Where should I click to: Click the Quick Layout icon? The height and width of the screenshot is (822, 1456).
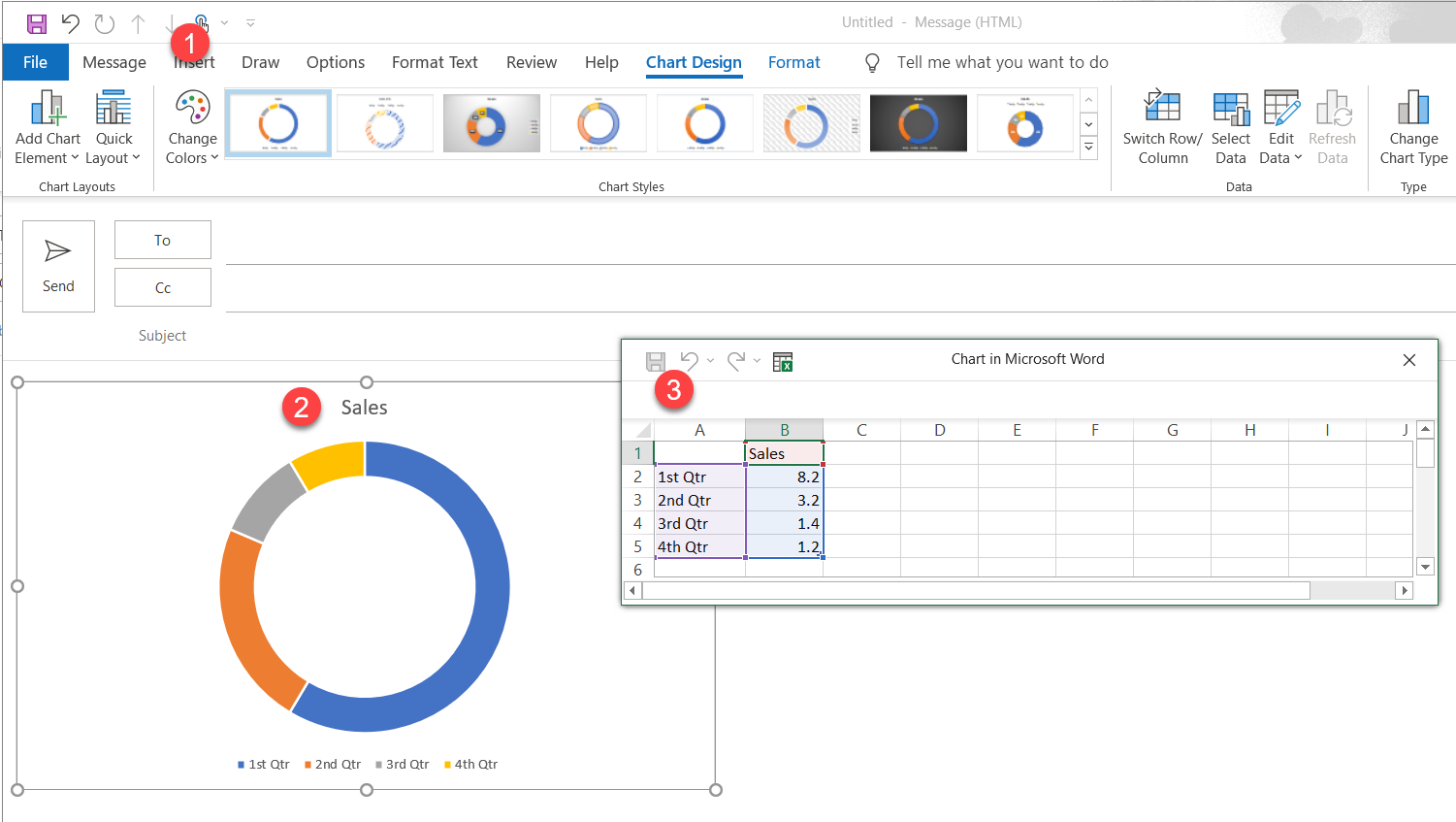coord(113,107)
